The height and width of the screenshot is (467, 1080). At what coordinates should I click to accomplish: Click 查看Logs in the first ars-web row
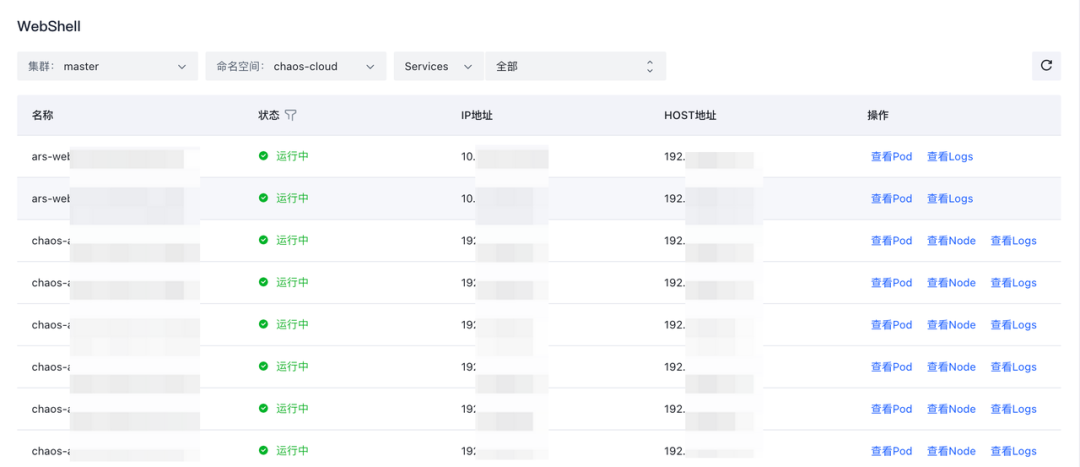[x=949, y=157]
